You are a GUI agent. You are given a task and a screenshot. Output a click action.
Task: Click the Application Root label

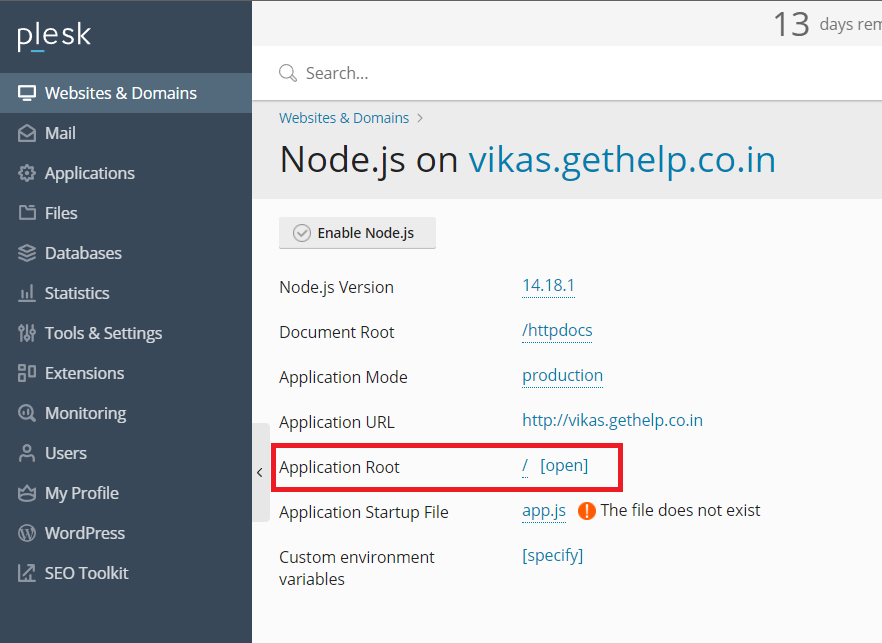click(339, 467)
